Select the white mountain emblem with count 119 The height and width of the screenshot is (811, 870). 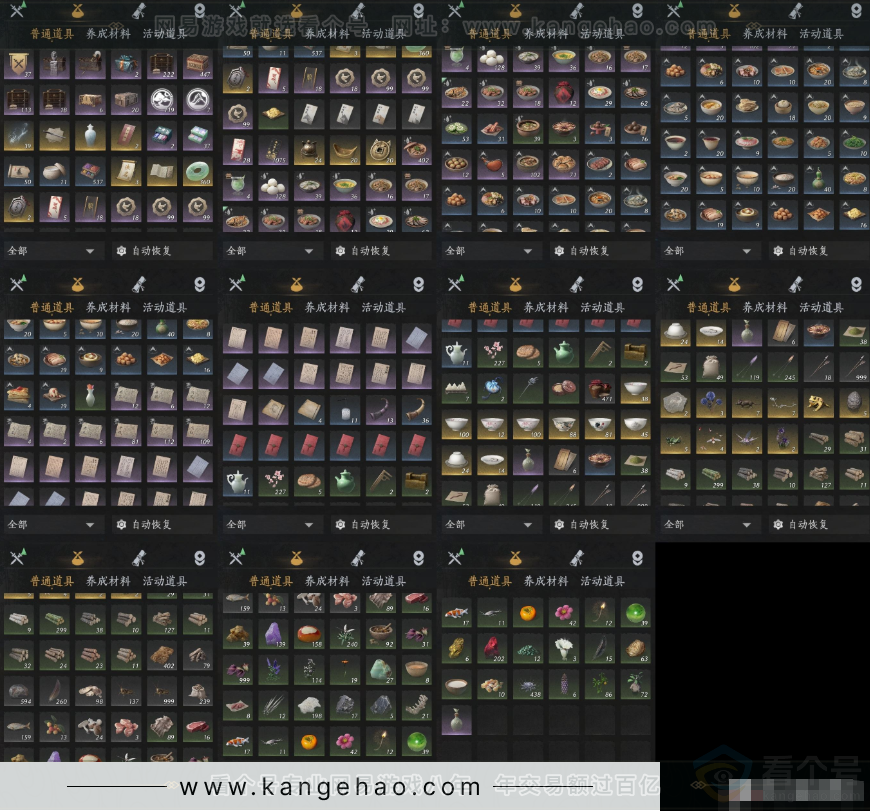click(162, 100)
